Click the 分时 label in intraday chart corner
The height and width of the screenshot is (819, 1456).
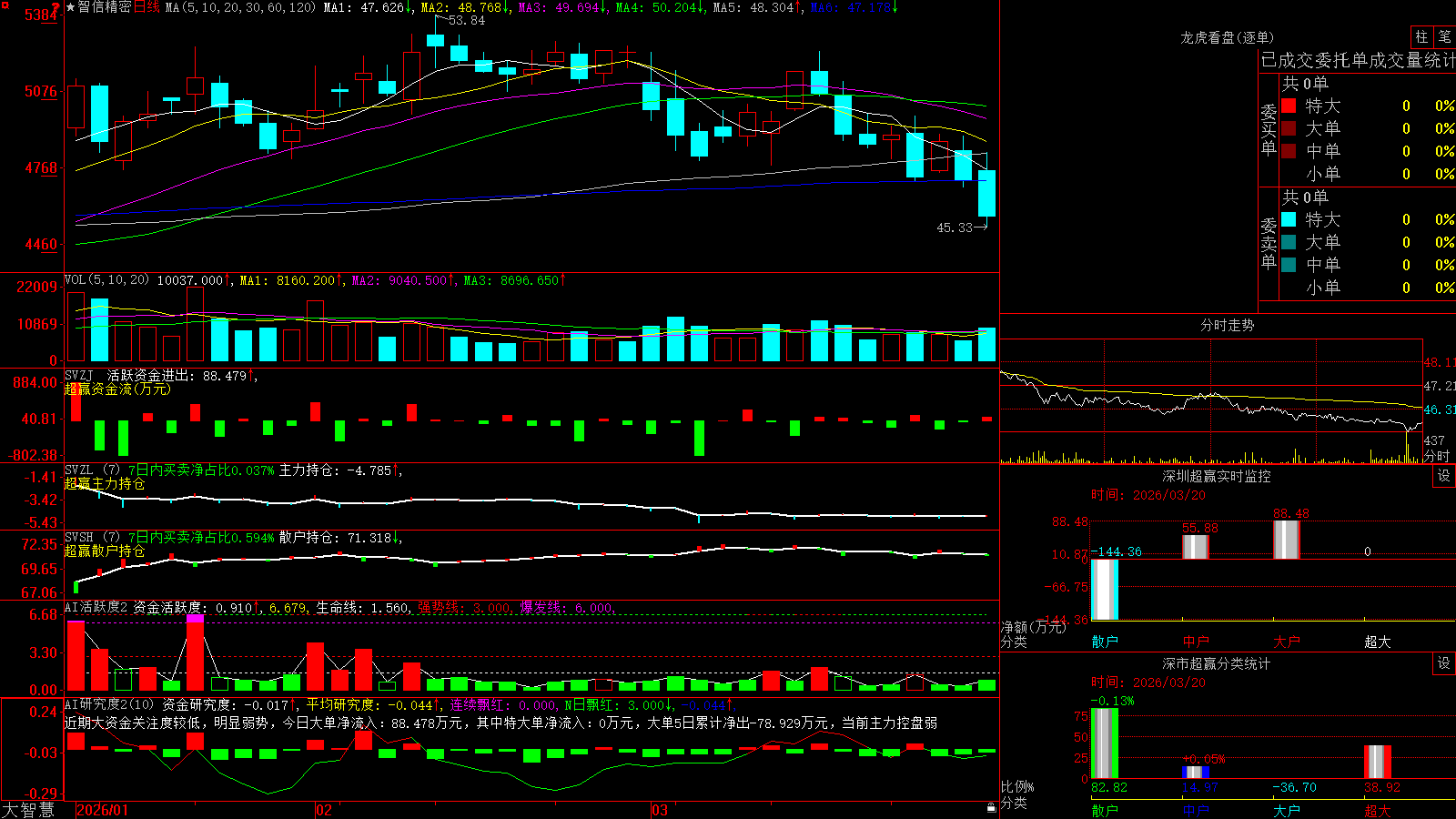[1437, 456]
